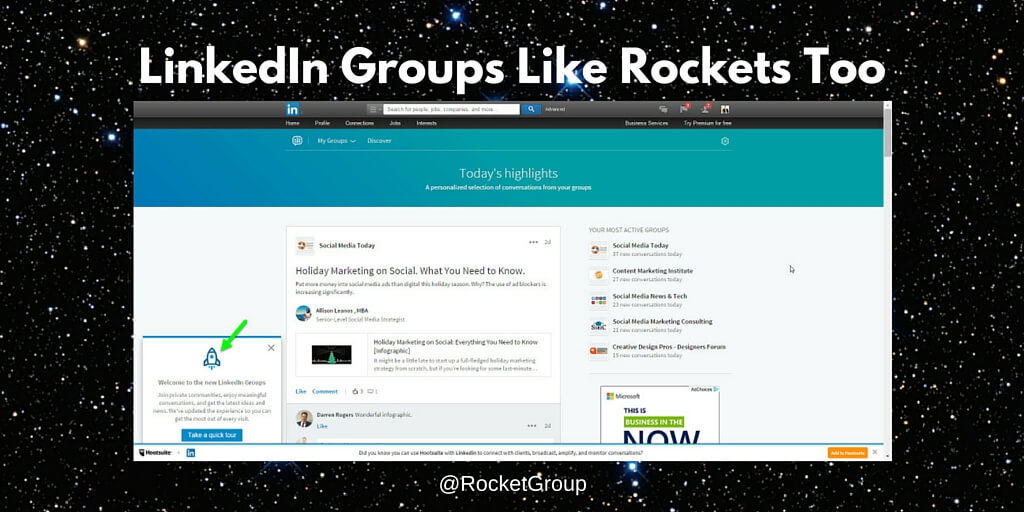Image resolution: width=1024 pixels, height=512 pixels.
Task: Expand the My Groups dropdown
Action: pyautogui.click(x=336, y=141)
